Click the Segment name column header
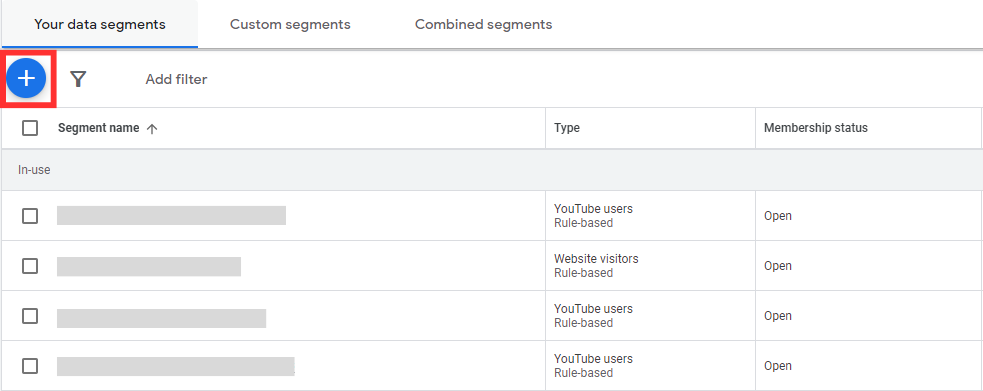 pos(98,128)
